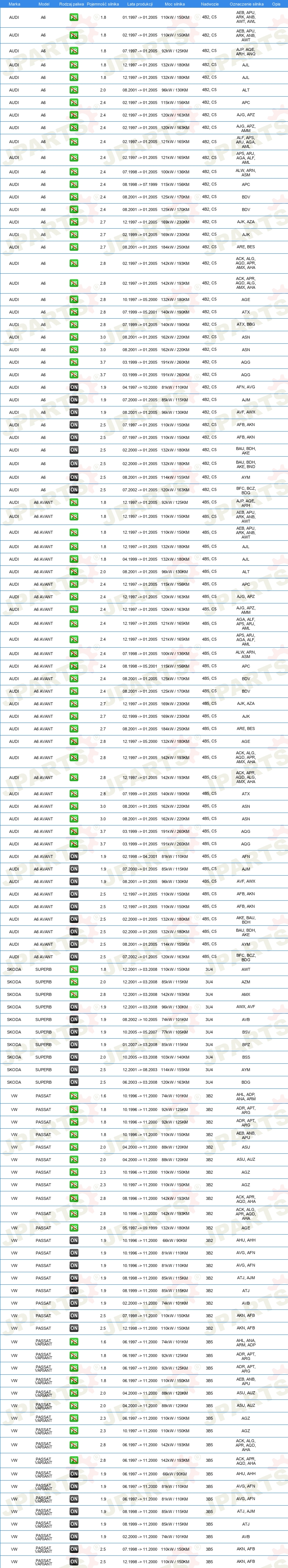This screenshot has width=288, height=1568.
Task: Click engine code 'AKE, BAU, BDH' in A6 Avant row
Action: [246, 920]
